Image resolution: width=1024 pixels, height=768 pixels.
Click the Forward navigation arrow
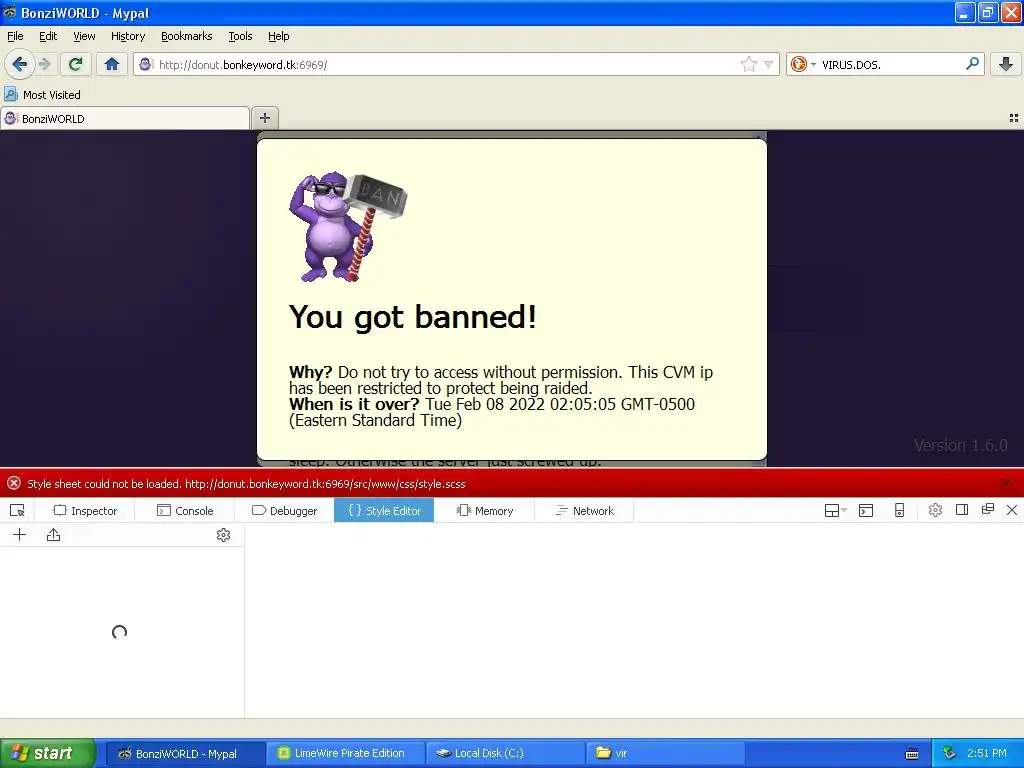click(x=44, y=64)
